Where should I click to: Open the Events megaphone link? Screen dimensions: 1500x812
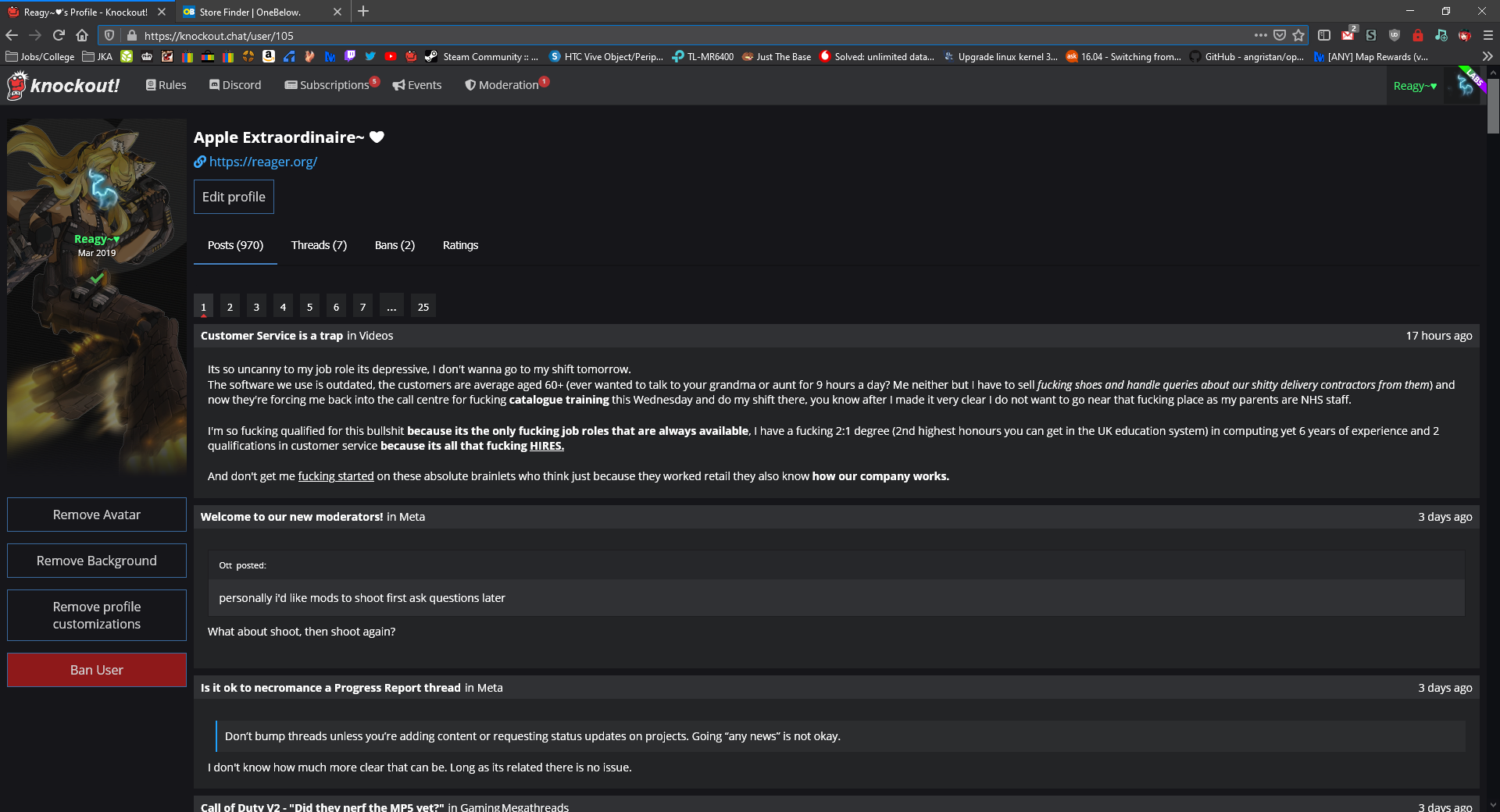pyautogui.click(x=417, y=85)
